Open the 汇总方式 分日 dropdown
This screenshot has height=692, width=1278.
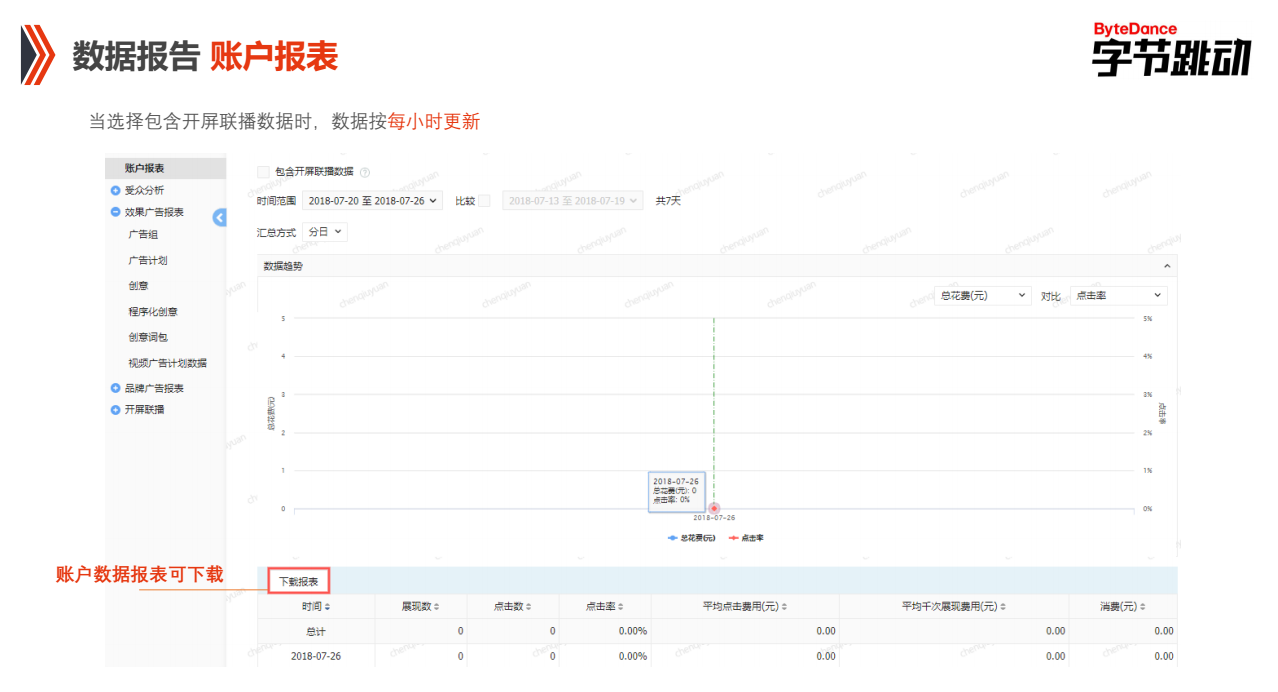325,231
